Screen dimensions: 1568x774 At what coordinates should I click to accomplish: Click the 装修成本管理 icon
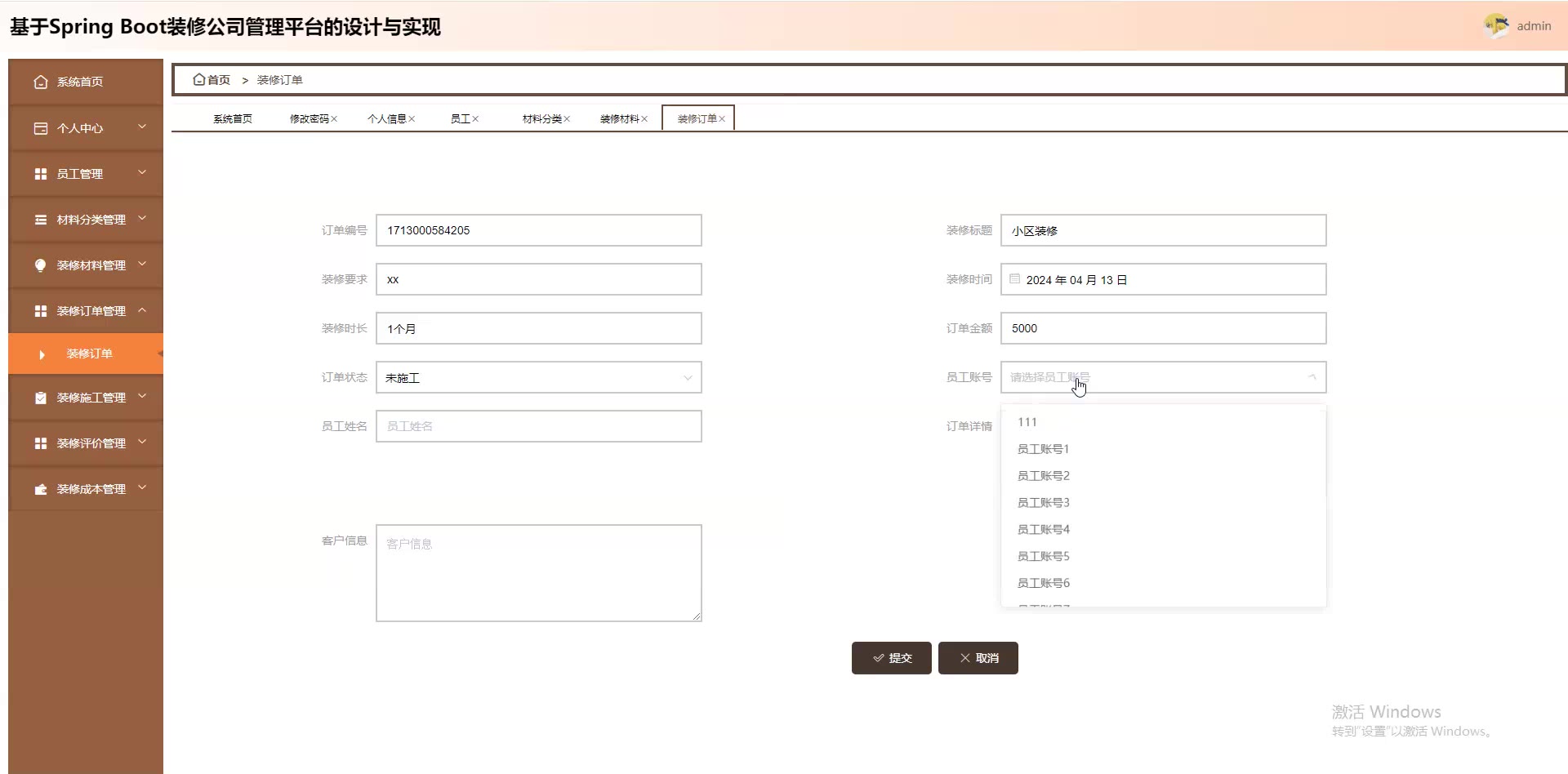click(41, 489)
